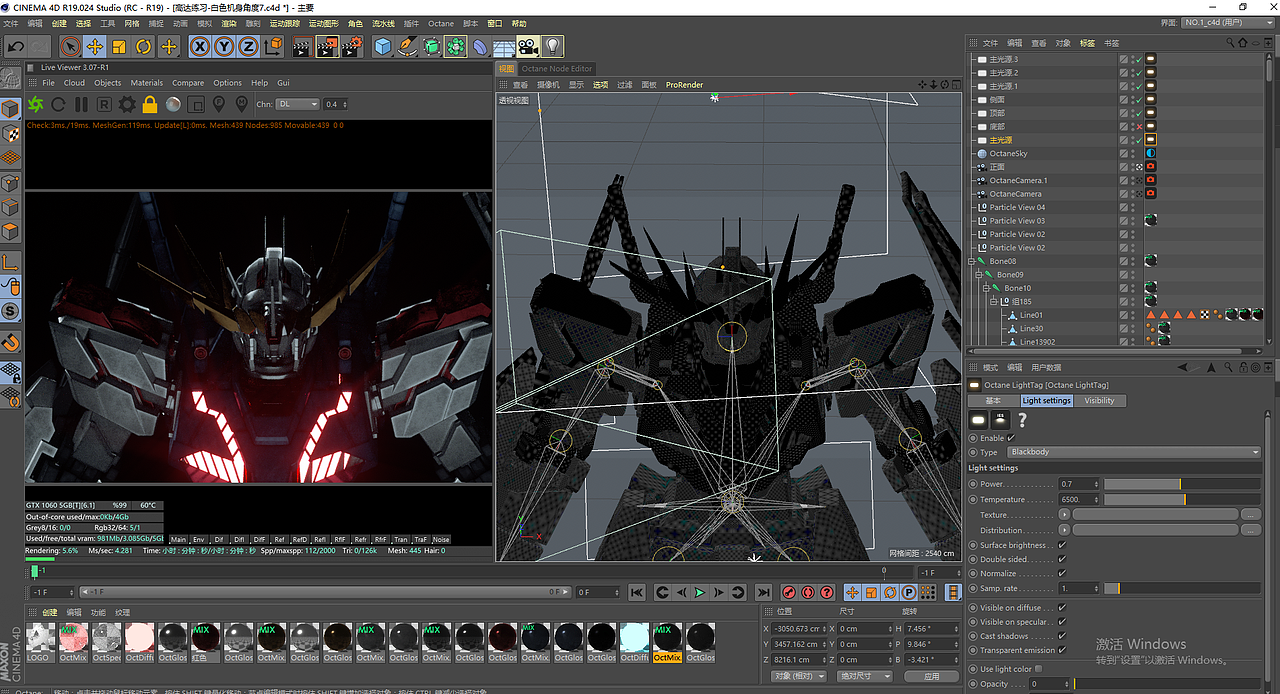The image size is (1280, 694).
Task: Adjust the Samp. rate slider
Action: pos(1182,588)
